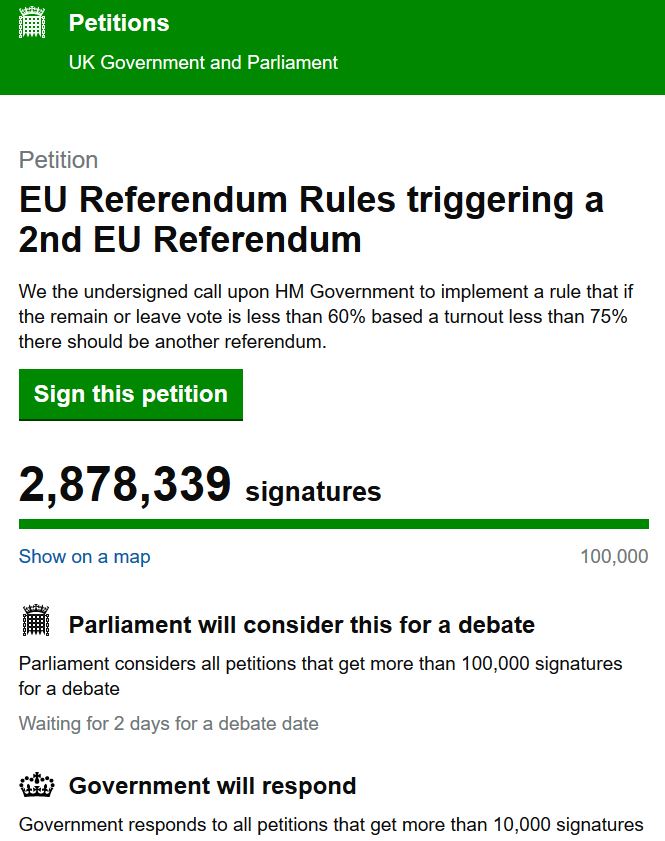The height and width of the screenshot is (841, 665).
Task: Click the portcullis logo in the green header
Action: [x=33, y=22]
